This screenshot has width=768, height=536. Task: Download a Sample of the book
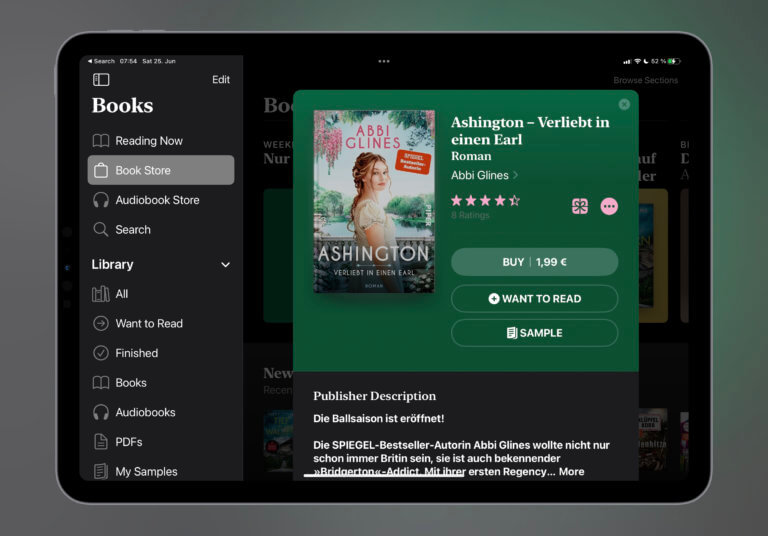pos(534,333)
